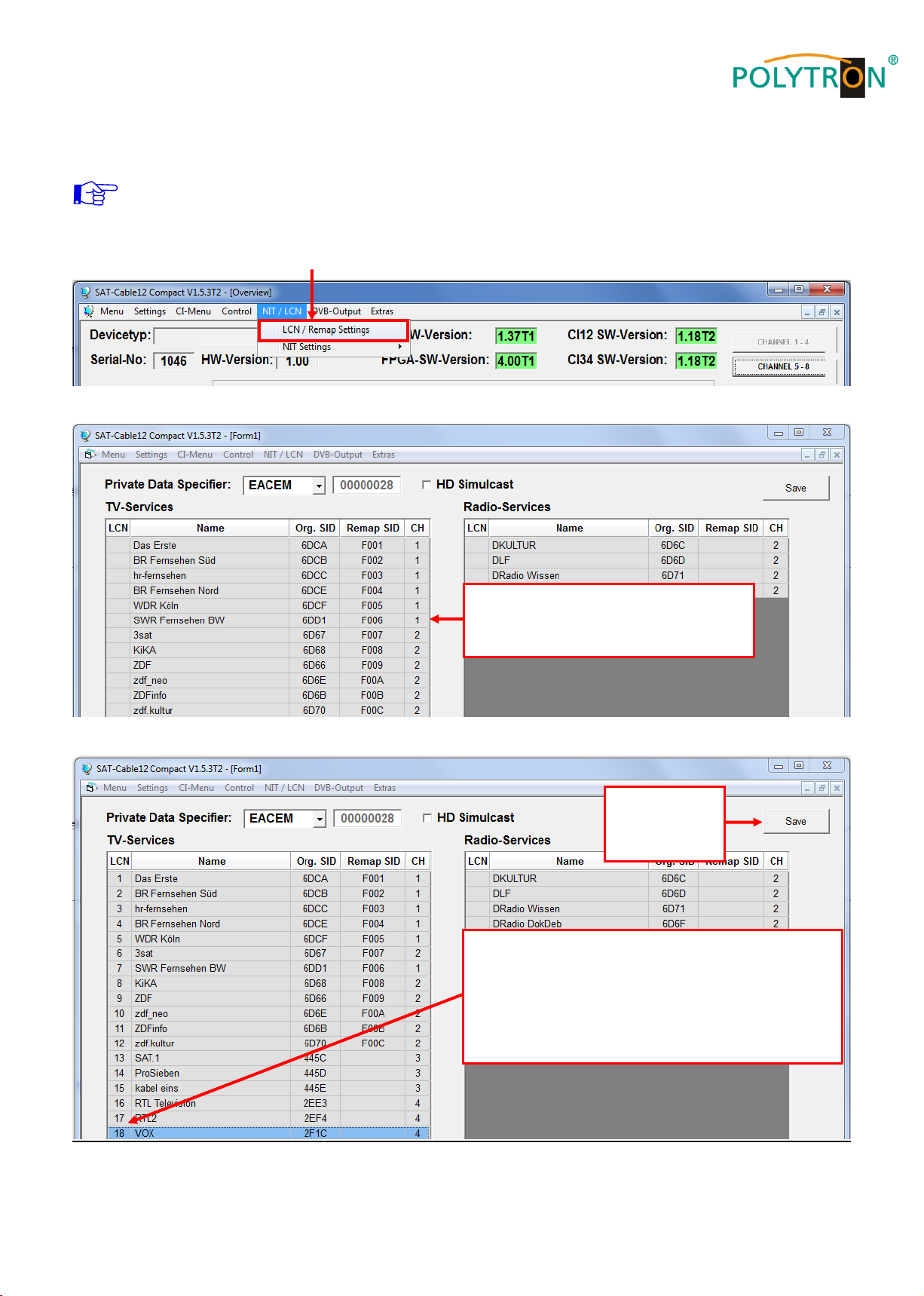Click DKULTUR in the lower Form1 Radio-Services table
The image size is (924, 1296).
(x=515, y=878)
